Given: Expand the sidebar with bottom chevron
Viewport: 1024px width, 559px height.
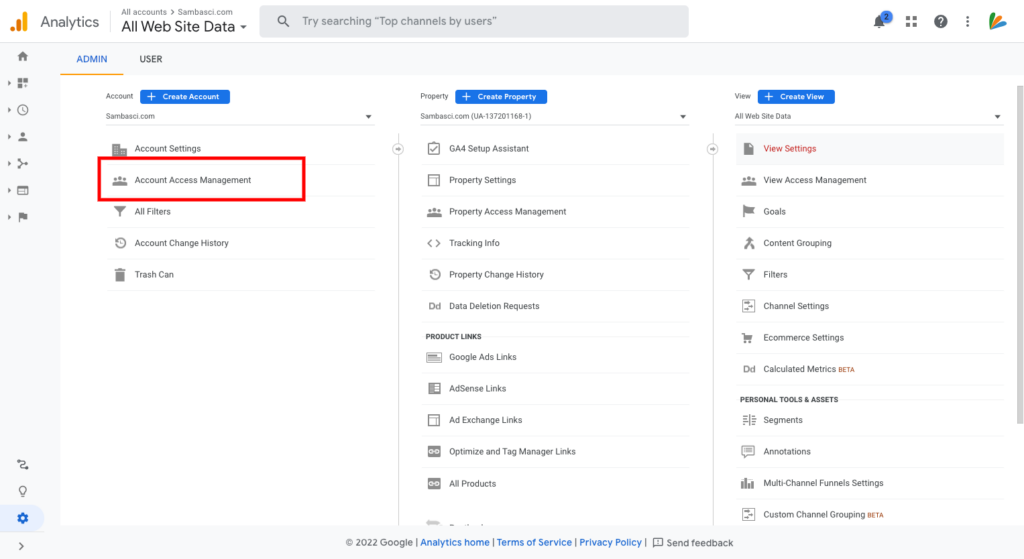Looking at the screenshot, I should tap(22, 546).
